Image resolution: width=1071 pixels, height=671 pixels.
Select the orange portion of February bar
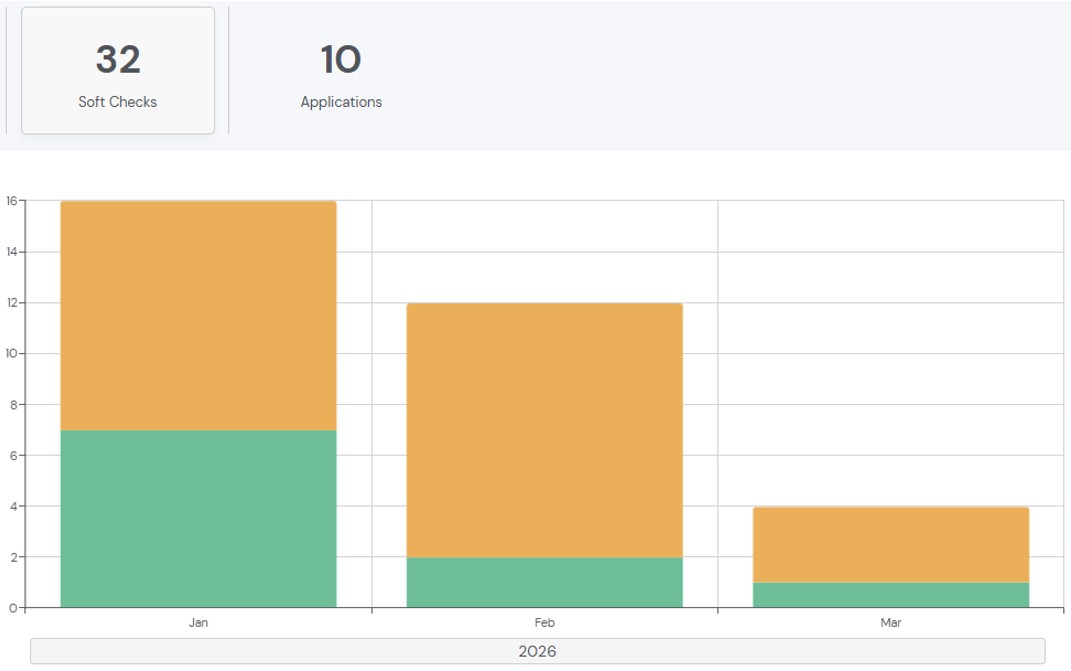click(x=544, y=430)
